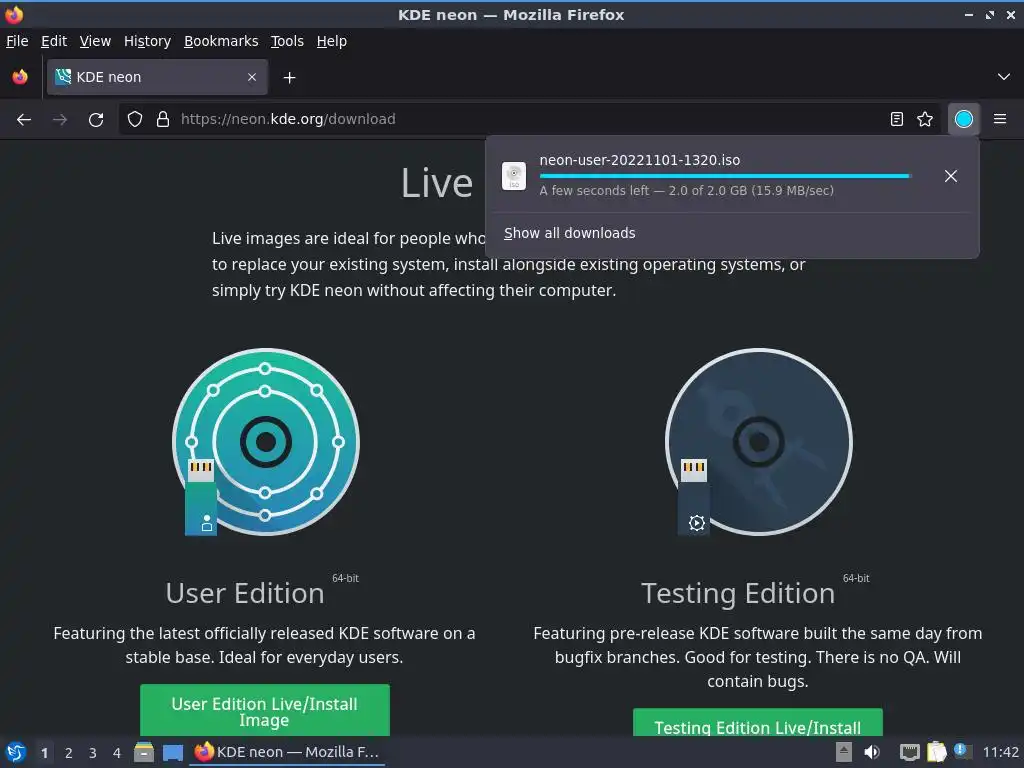Click Show all downloads
The width and height of the screenshot is (1024, 768).
(x=569, y=233)
